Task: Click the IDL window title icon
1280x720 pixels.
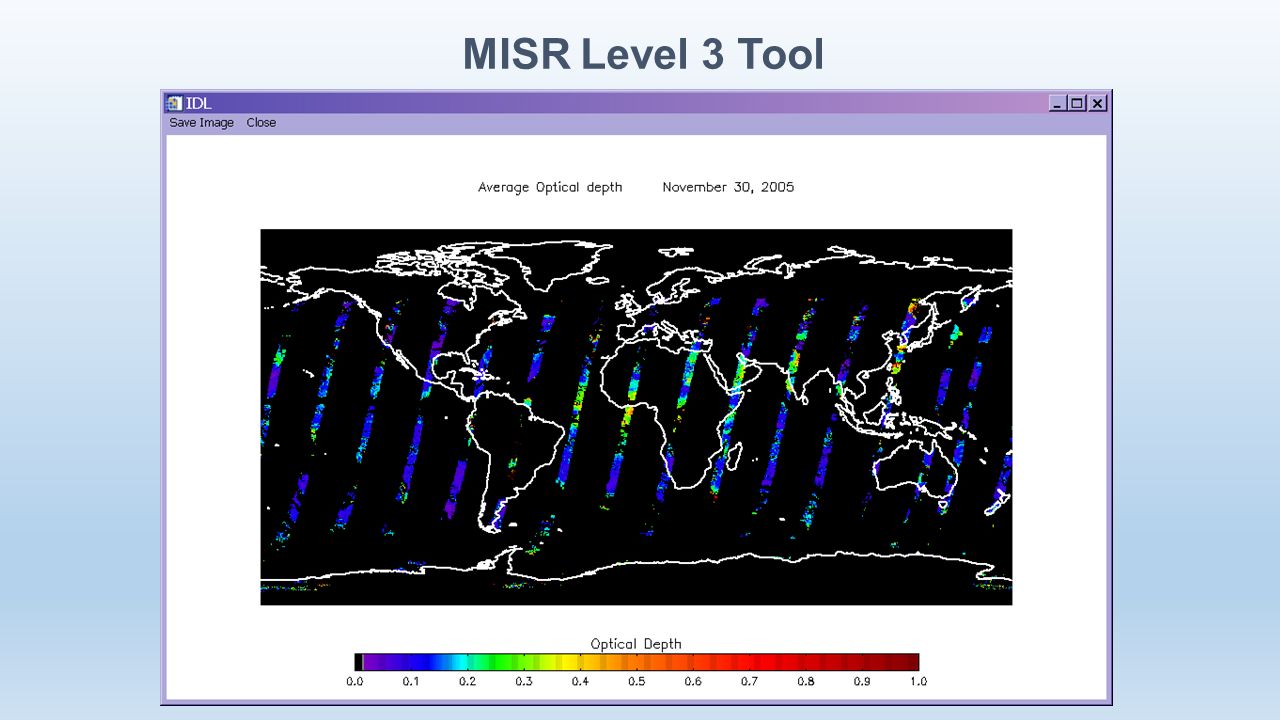Action: pyautogui.click(x=174, y=102)
